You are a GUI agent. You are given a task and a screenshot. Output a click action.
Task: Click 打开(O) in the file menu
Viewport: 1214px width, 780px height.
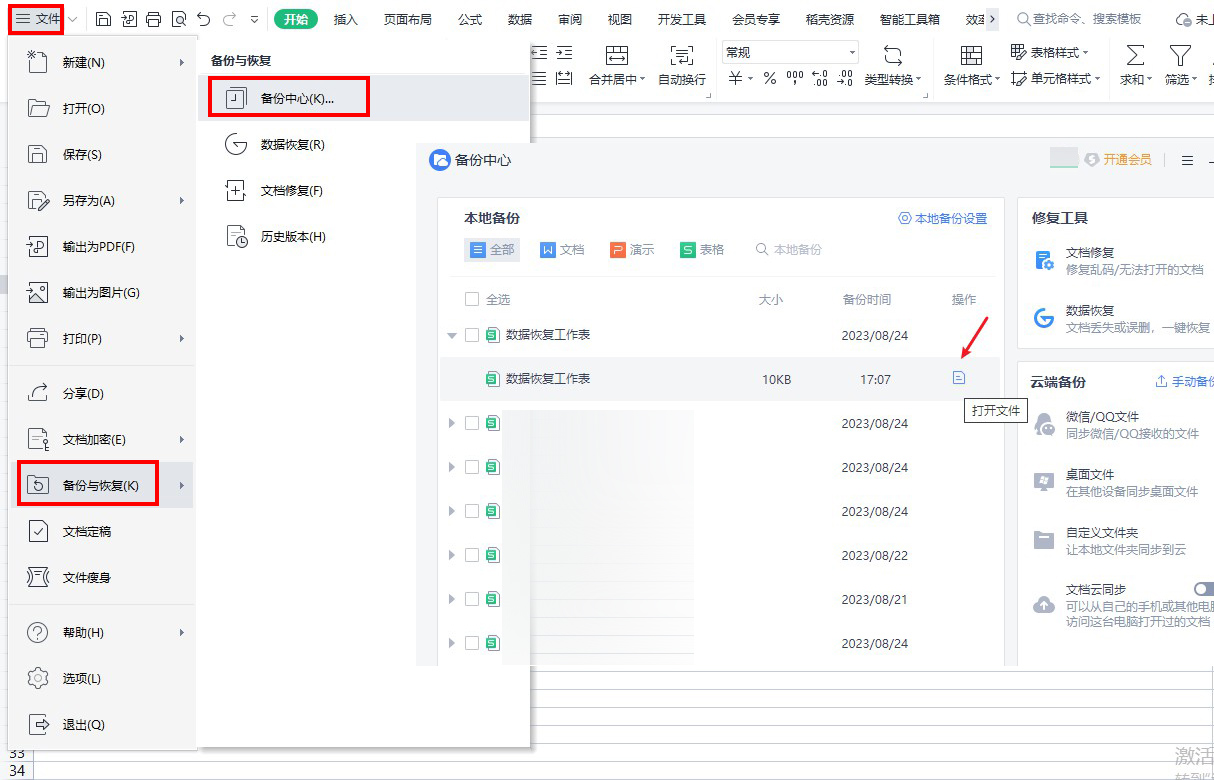pyautogui.click(x=101, y=108)
